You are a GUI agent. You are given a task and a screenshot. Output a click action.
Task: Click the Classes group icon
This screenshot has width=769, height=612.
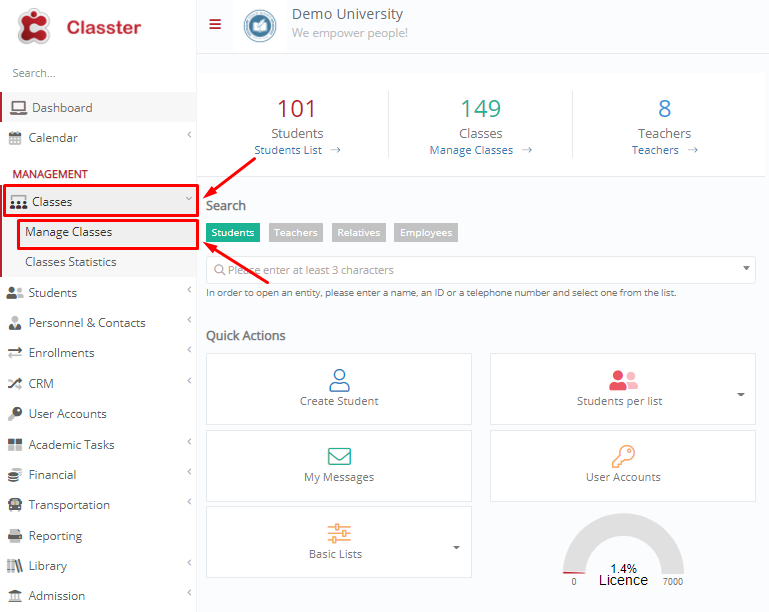click(19, 202)
